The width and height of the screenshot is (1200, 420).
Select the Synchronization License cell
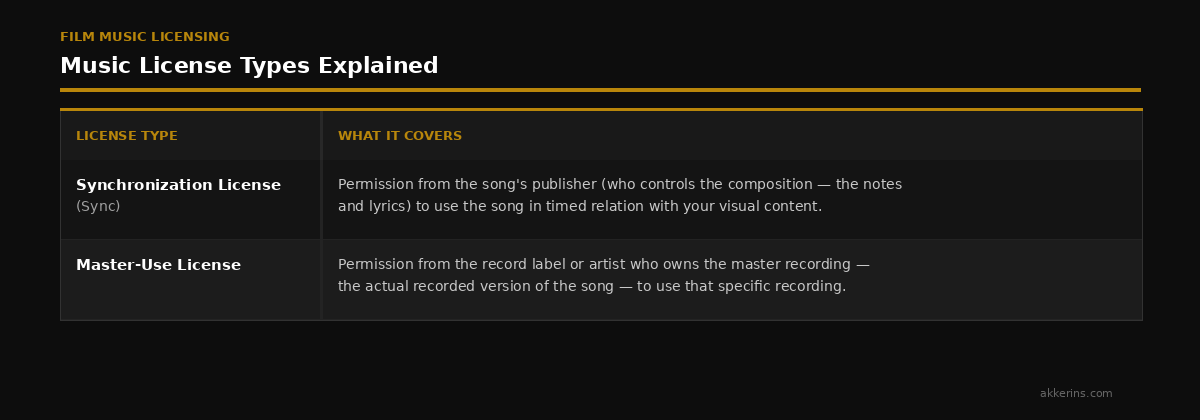tap(190, 199)
